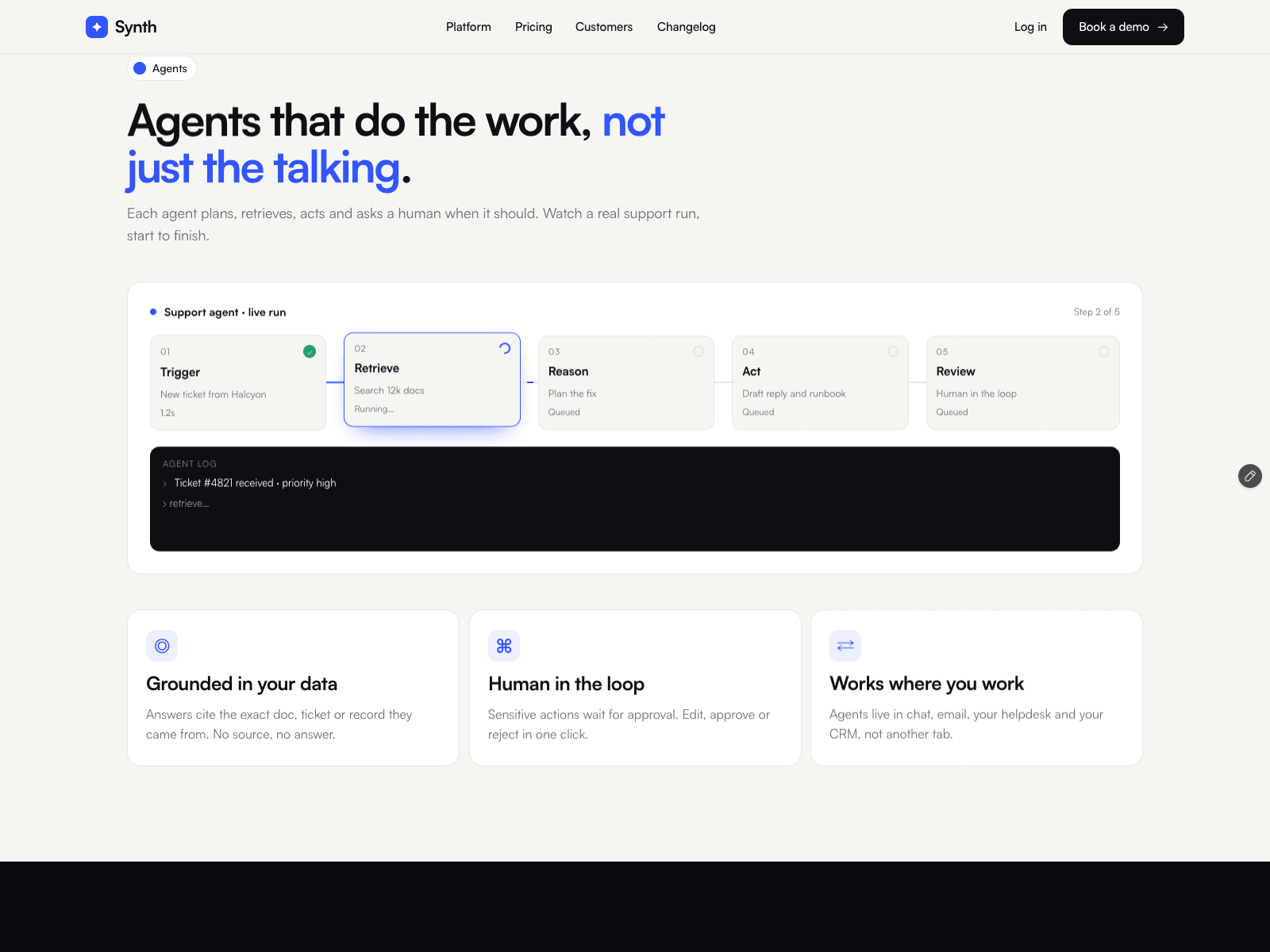Click 'Draft reply and runbook' text

pyautogui.click(x=794, y=393)
